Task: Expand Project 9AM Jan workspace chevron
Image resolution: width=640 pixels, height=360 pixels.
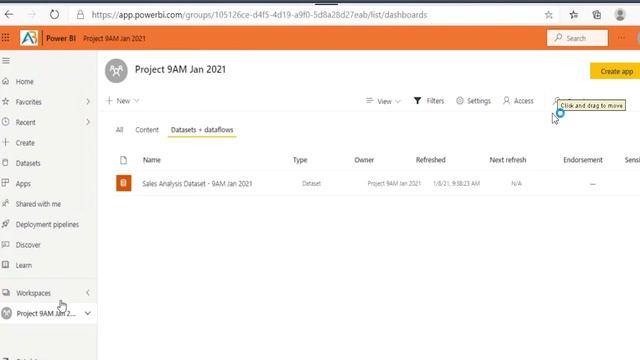Action: pos(88,313)
